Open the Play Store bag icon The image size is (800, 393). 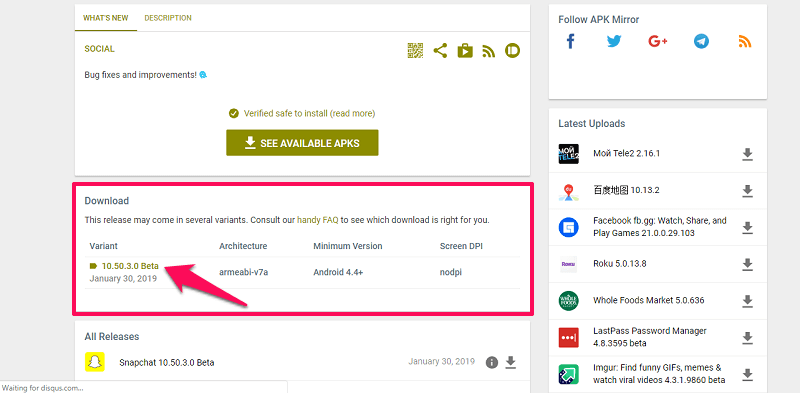tap(465, 51)
